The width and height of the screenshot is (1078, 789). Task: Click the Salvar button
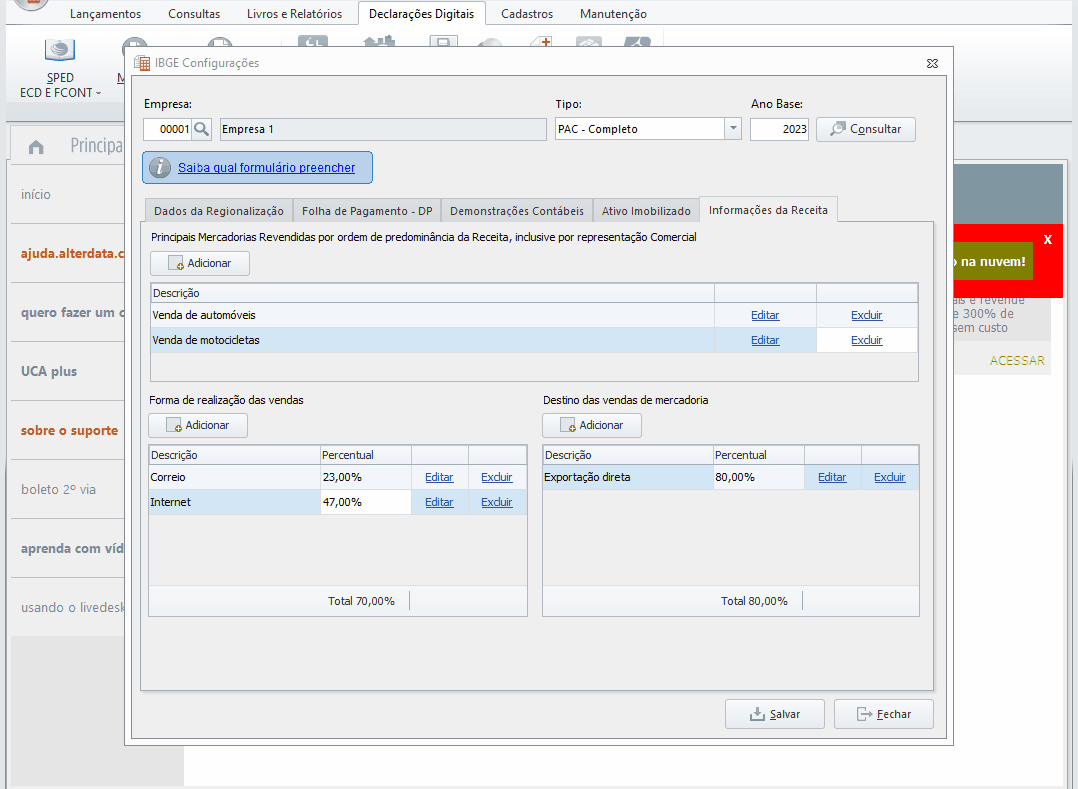coord(775,714)
